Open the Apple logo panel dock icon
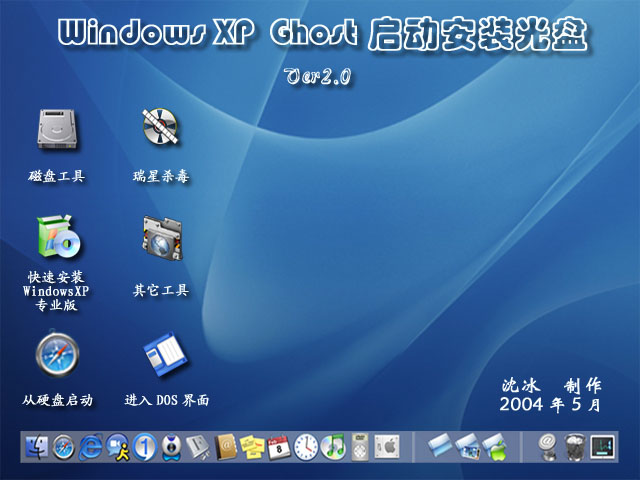The image size is (640, 480). point(387,447)
